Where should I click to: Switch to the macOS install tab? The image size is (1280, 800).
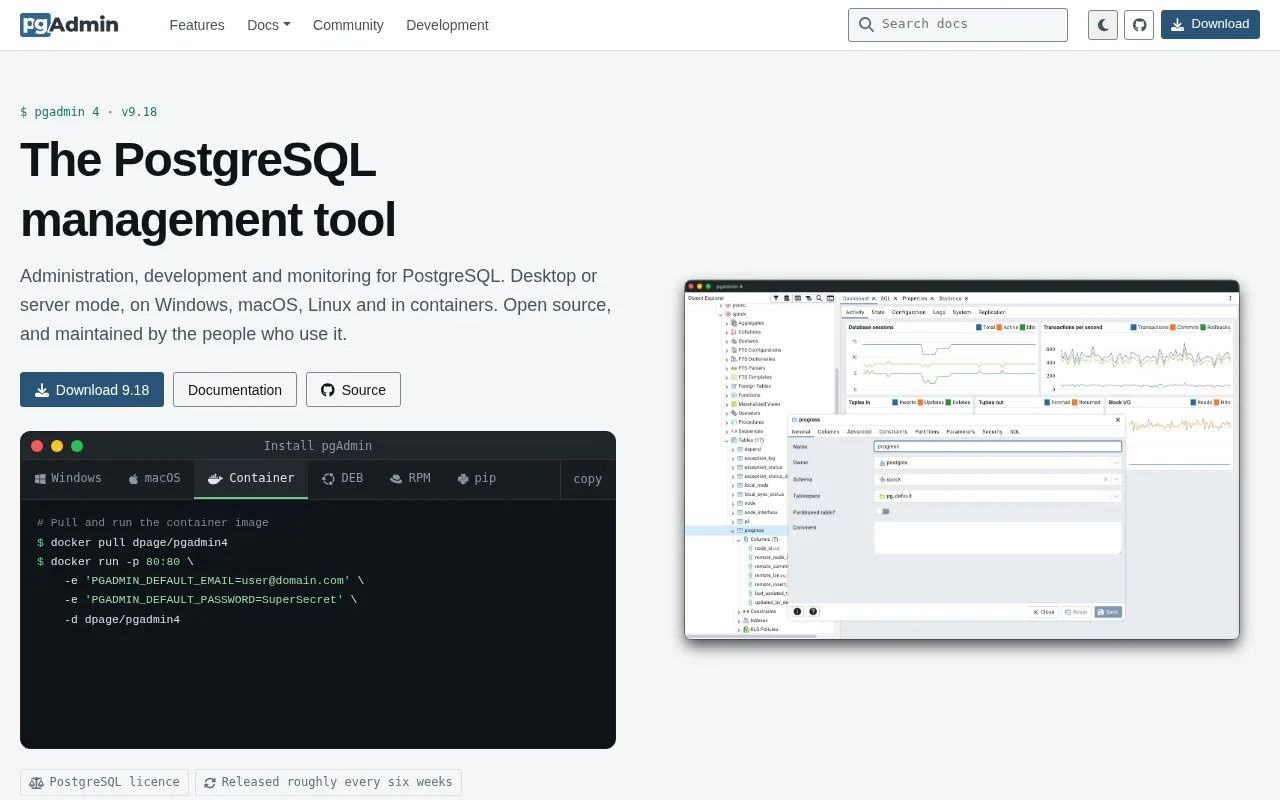click(x=154, y=479)
